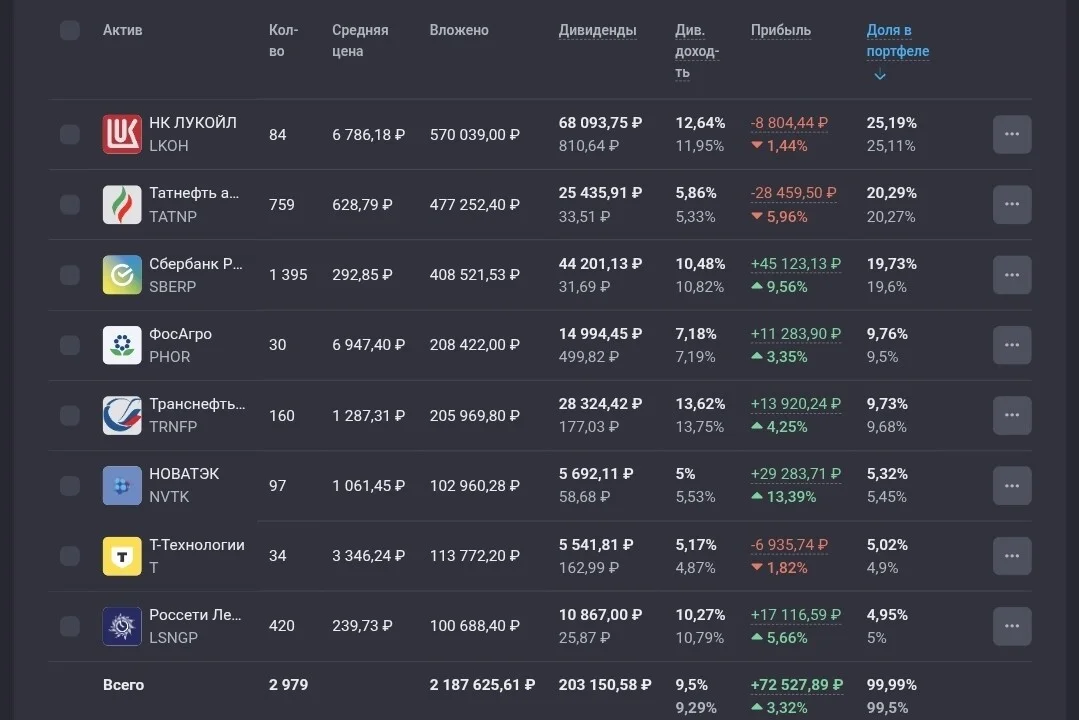Screen dimensions: 1079x720
Task: Click Sberbank profit value +45 123,13 ₽
Action: point(795,264)
